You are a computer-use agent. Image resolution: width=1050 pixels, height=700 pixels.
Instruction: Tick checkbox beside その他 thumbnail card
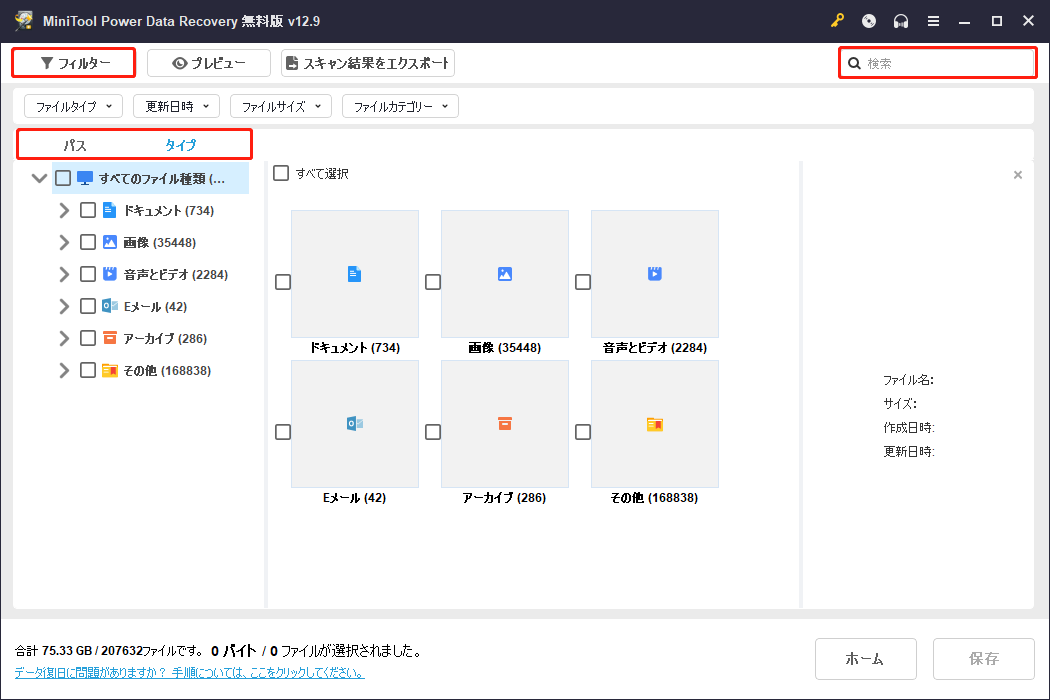[583, 432]
